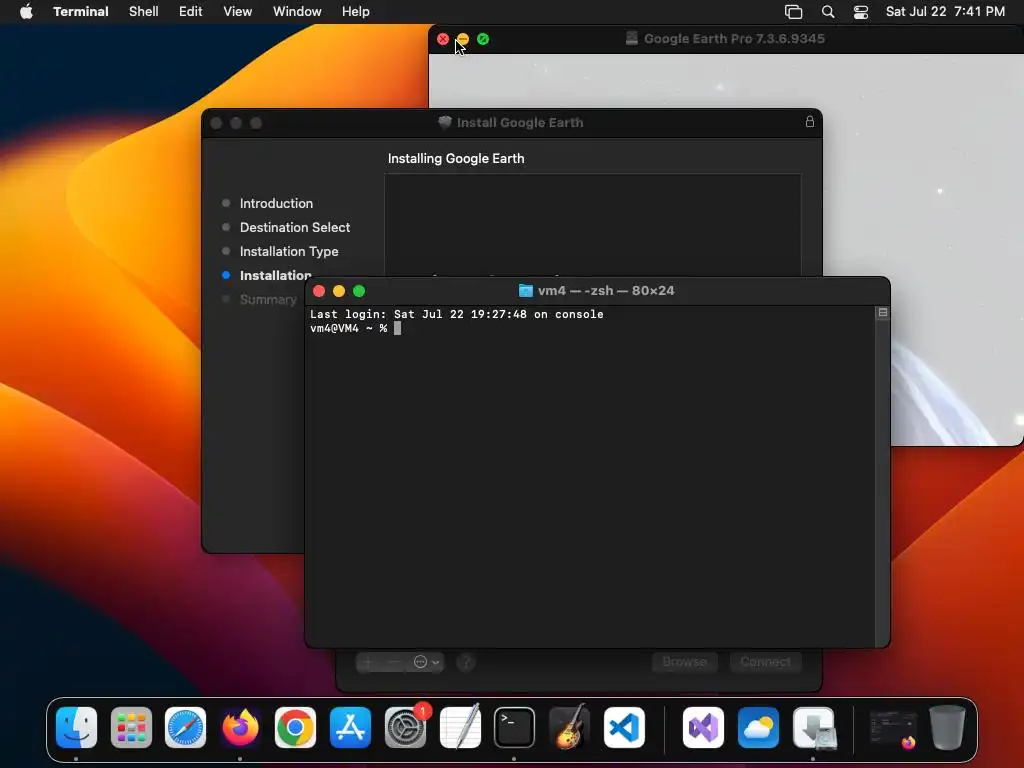
Task: Minimize the Google Earth Pro disk window
Action: (x=463, y=39)
